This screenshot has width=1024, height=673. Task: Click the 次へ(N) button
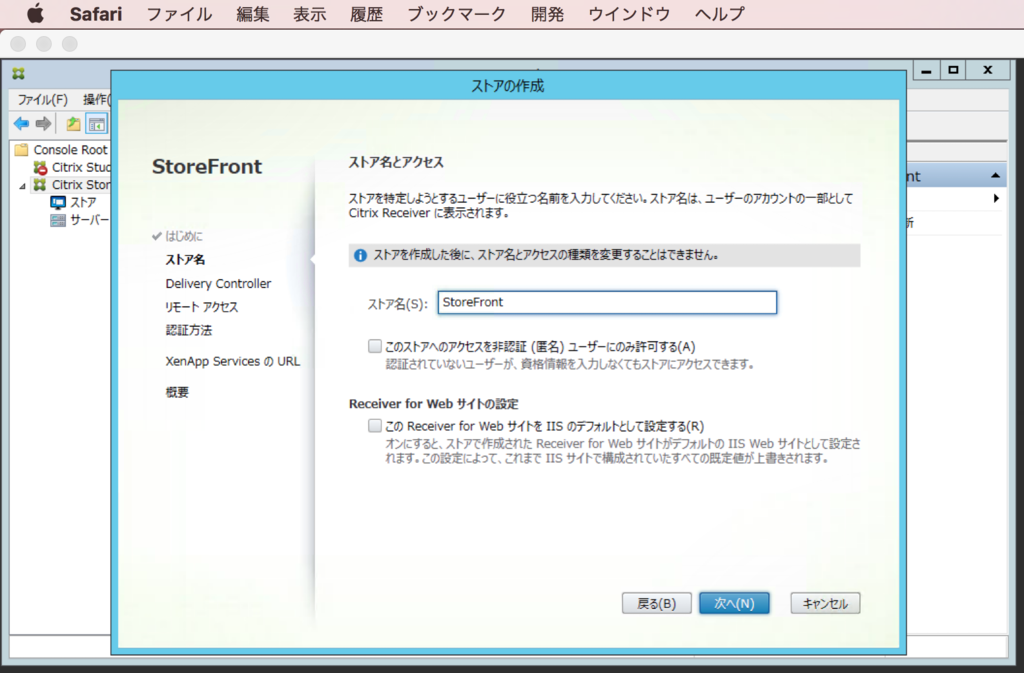734,603
